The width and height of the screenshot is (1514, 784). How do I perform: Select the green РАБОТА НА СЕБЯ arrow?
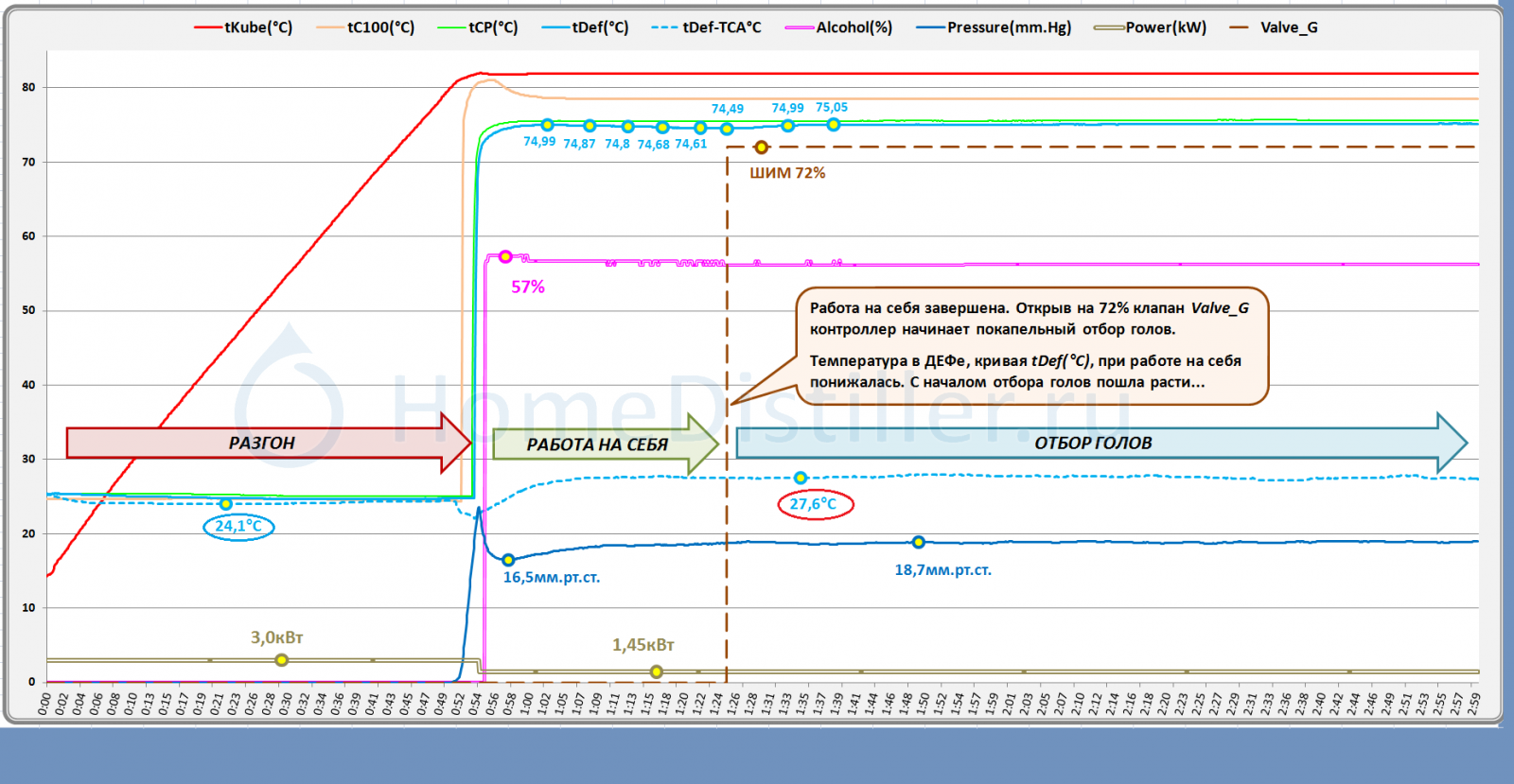(x=598, y=444)
